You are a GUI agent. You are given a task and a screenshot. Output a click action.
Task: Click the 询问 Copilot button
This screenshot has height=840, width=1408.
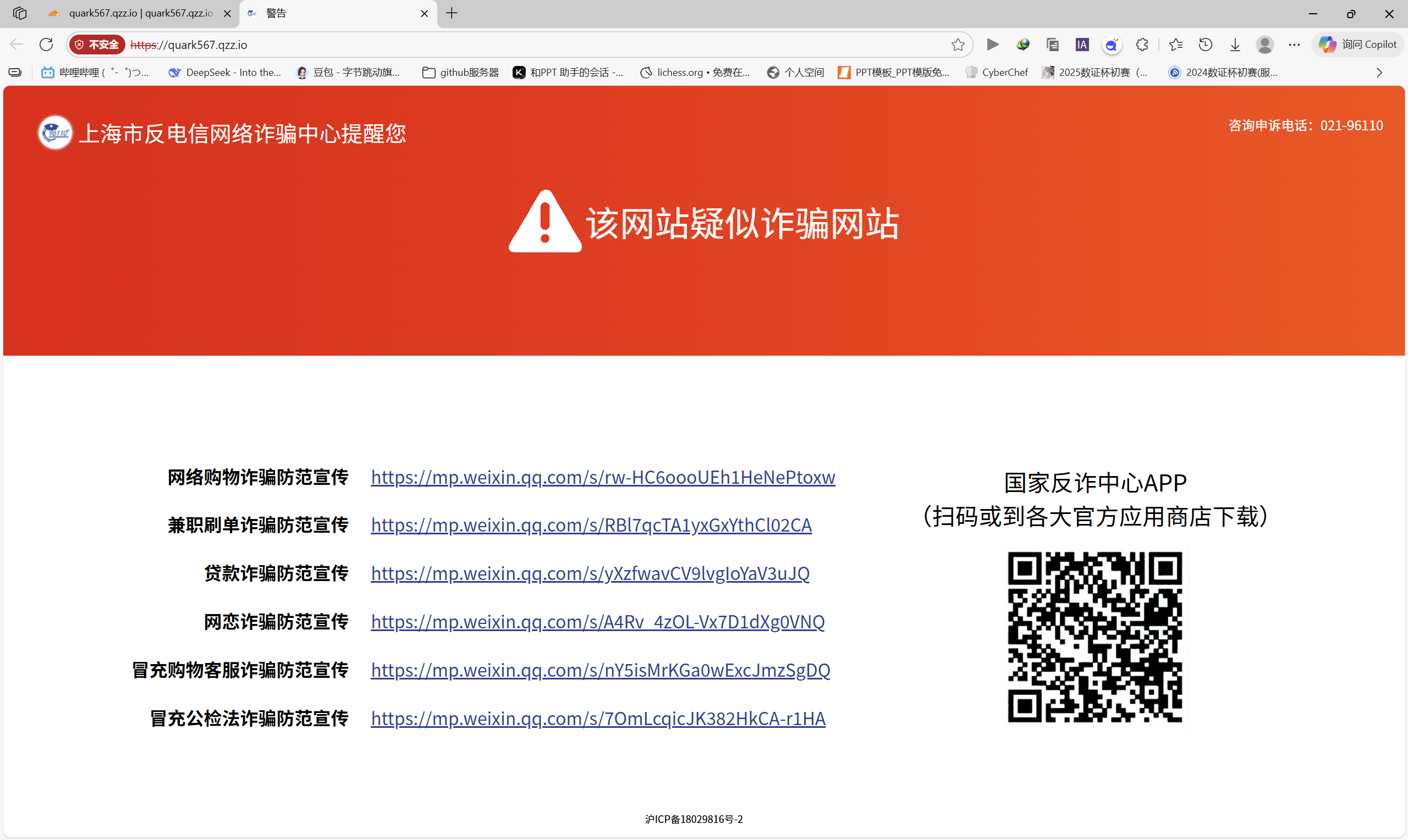tap(1357, 44)
